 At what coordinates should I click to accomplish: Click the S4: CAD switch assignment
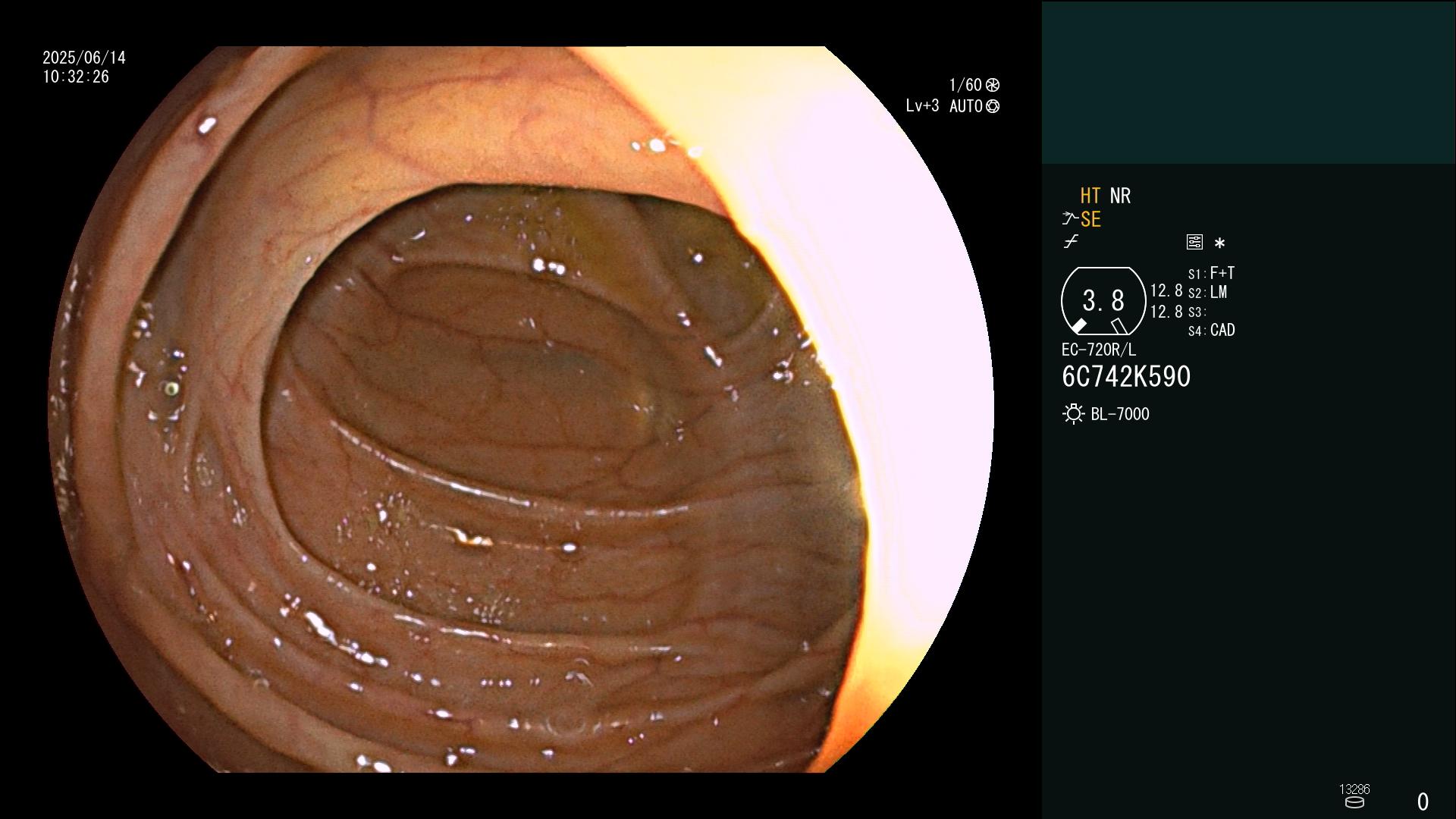pyautogui.click(x=1211, y=331)
